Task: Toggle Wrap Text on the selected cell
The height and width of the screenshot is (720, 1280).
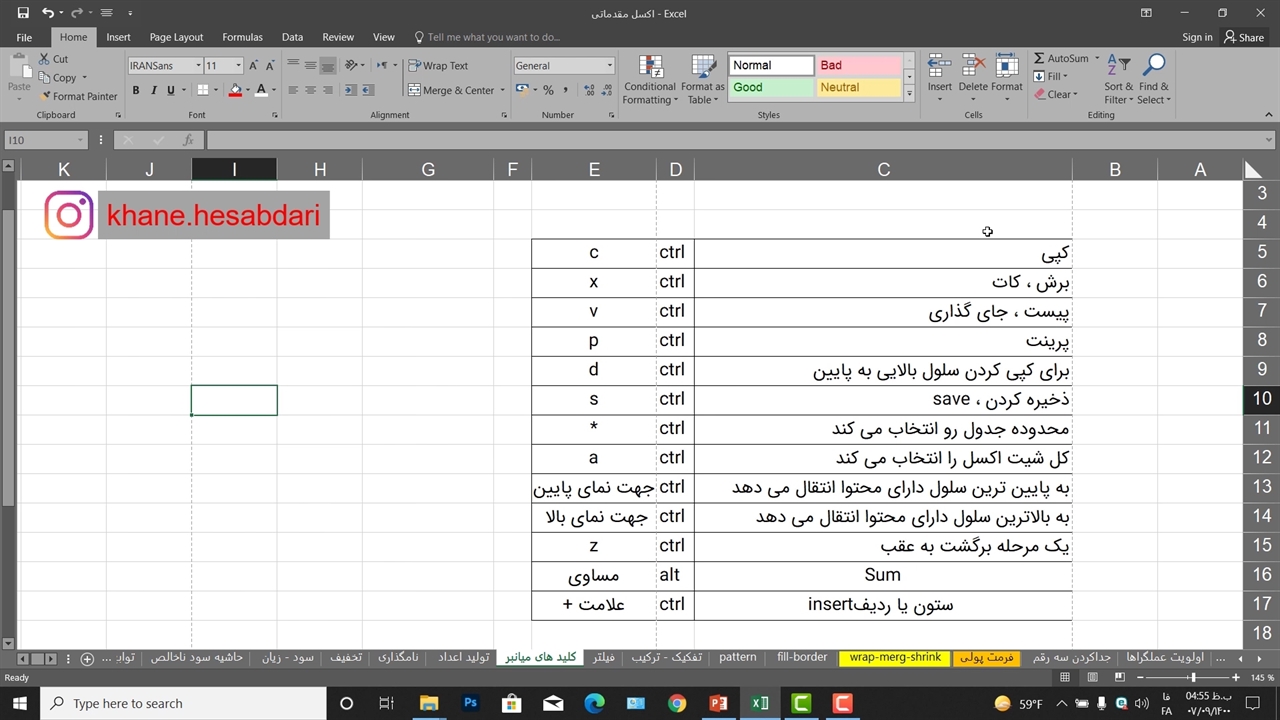Action: 438,66
